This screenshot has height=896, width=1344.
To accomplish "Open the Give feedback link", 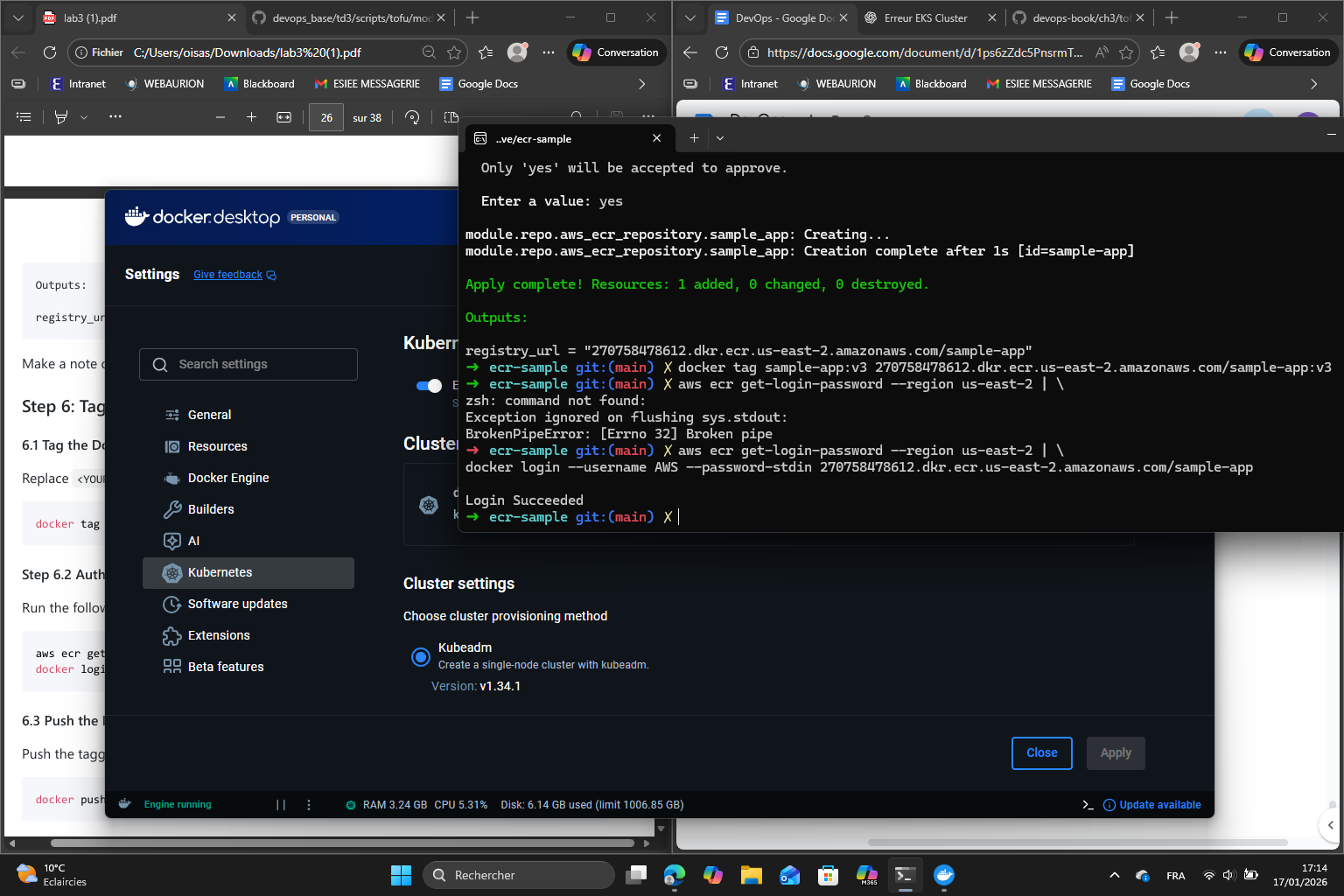I will tap(227, 274).
